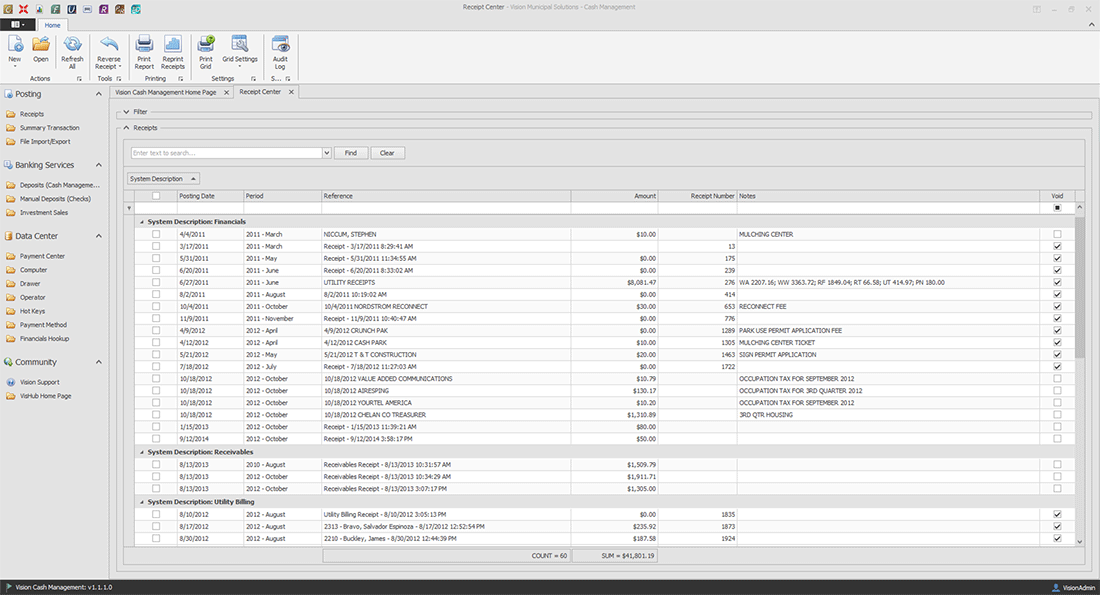Open the Audit Log
This screenshot has width=1100, height=595.
280,53
